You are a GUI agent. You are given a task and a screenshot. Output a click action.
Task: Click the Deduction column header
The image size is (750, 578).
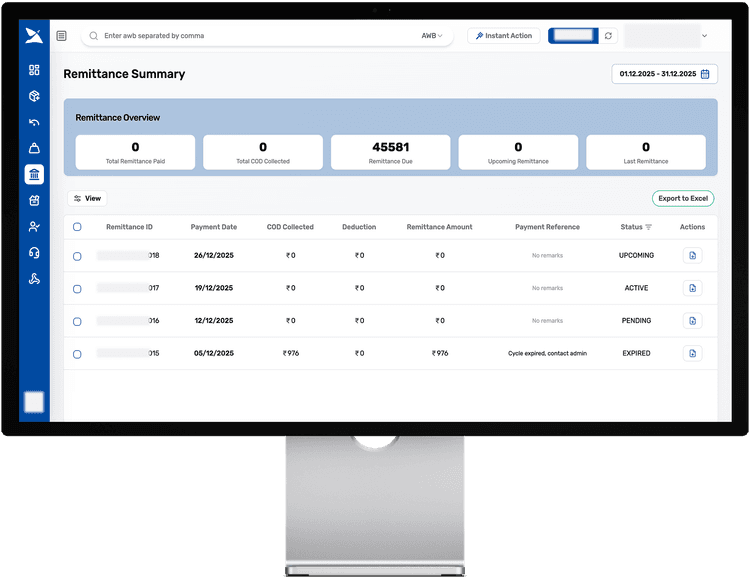pyautogui.click(x=359, y=227)
